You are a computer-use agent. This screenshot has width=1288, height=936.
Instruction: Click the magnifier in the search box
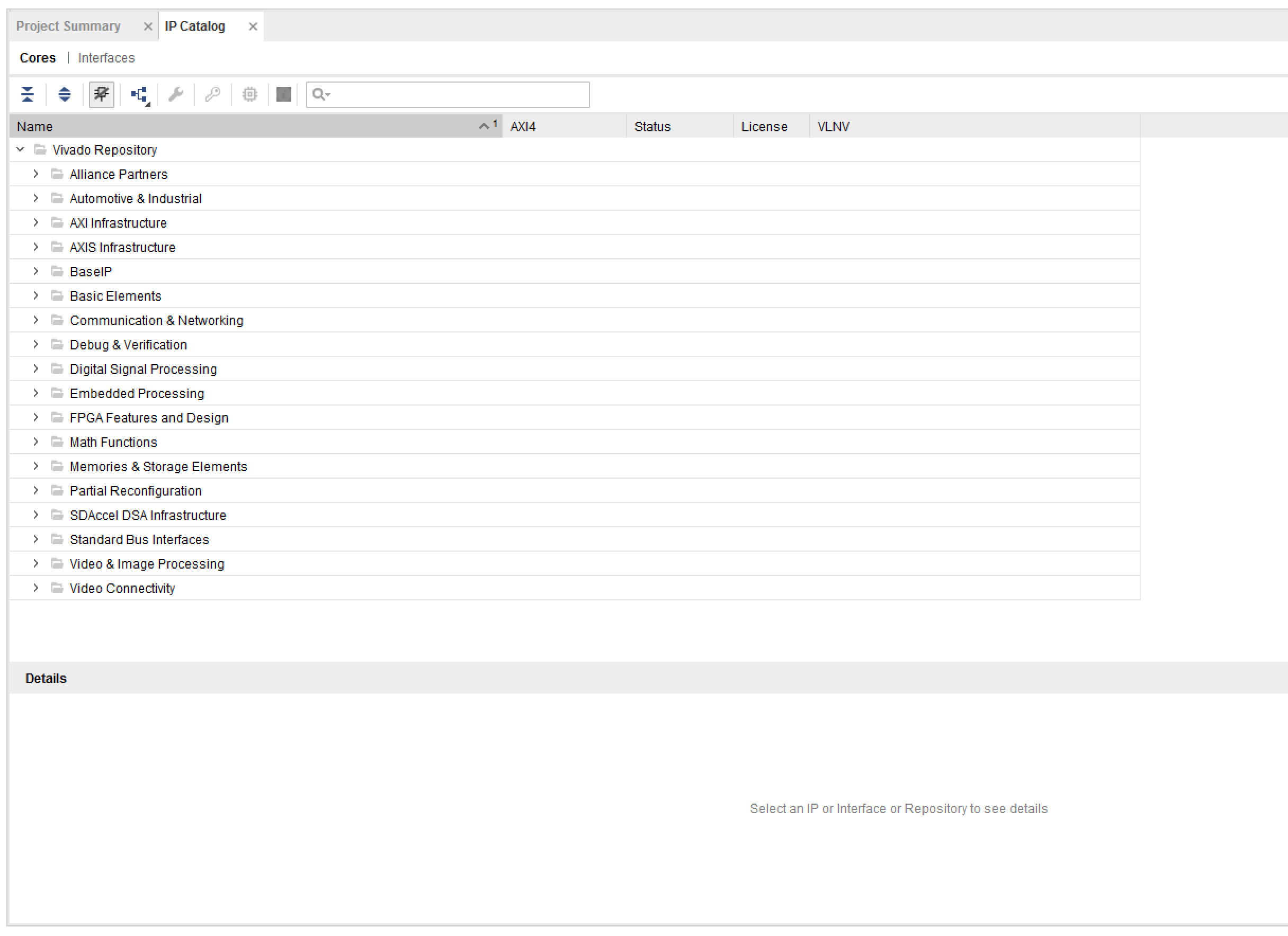[x=320, y=95]
